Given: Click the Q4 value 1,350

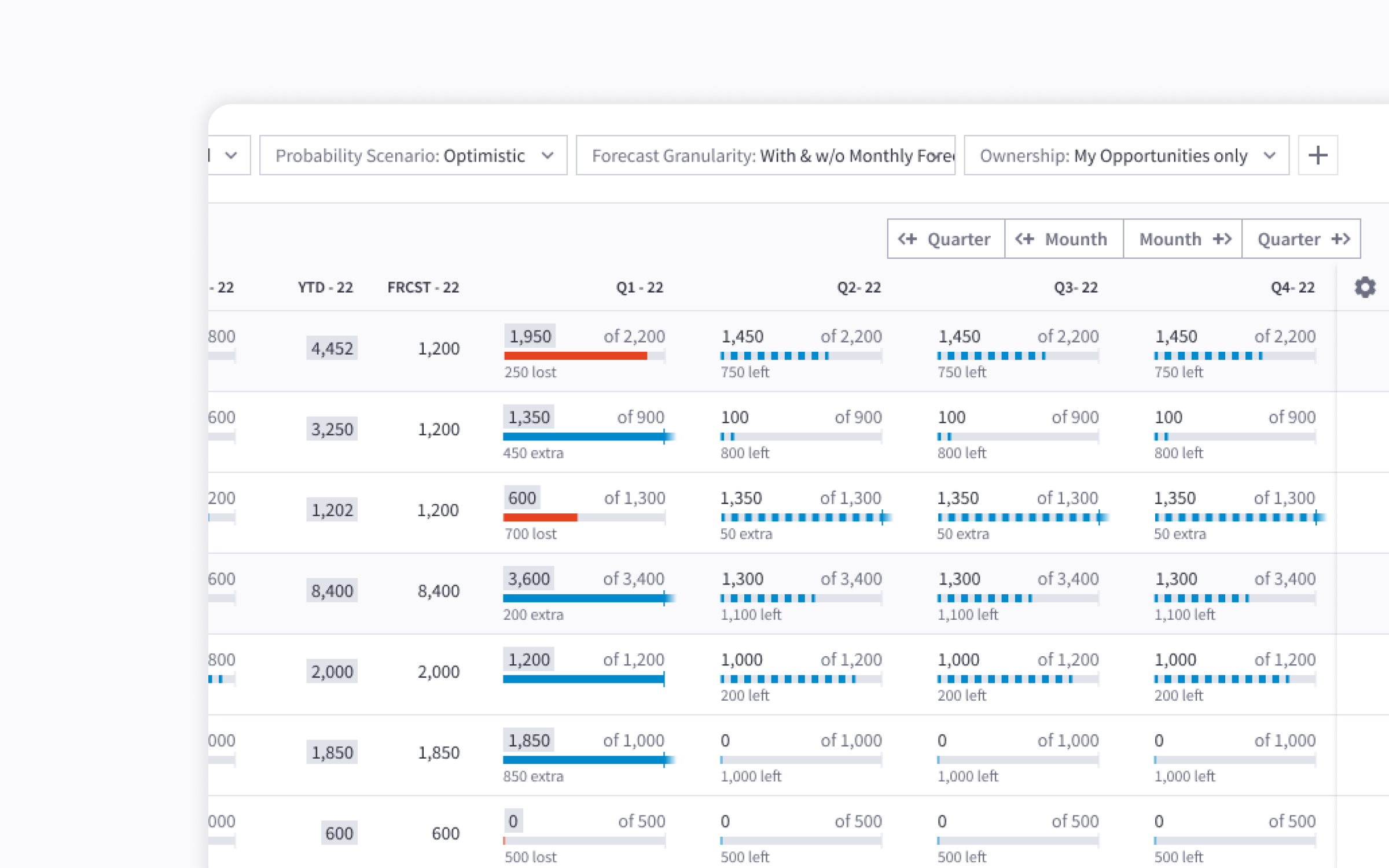Looking at the screenshot, I should point(1175,498).
